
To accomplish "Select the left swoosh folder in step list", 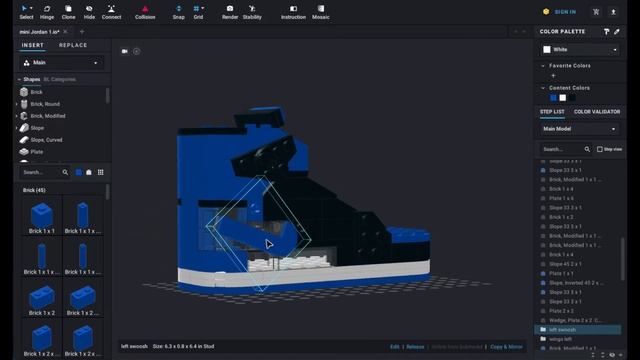I will (578, 330).
